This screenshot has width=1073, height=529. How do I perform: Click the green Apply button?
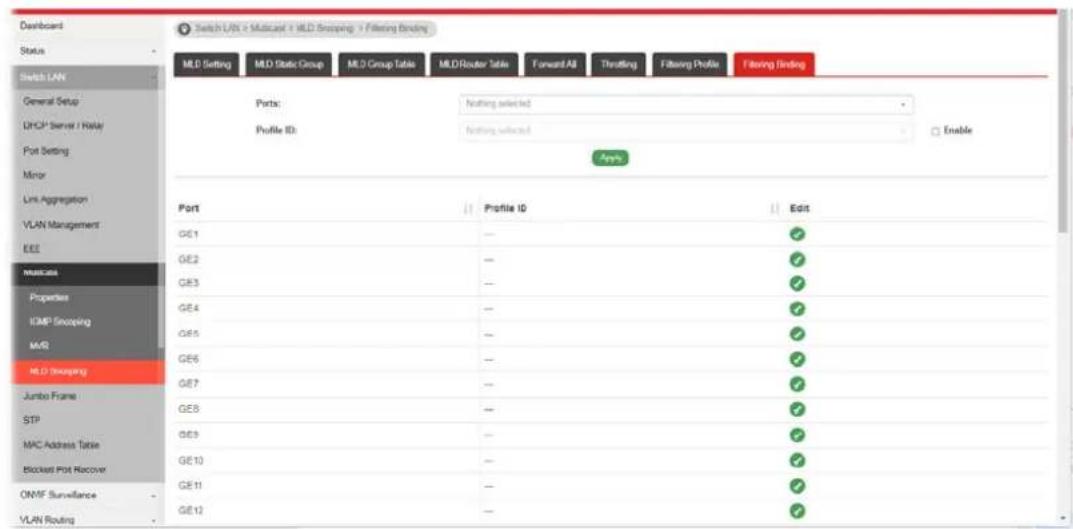tap(610, 157)
